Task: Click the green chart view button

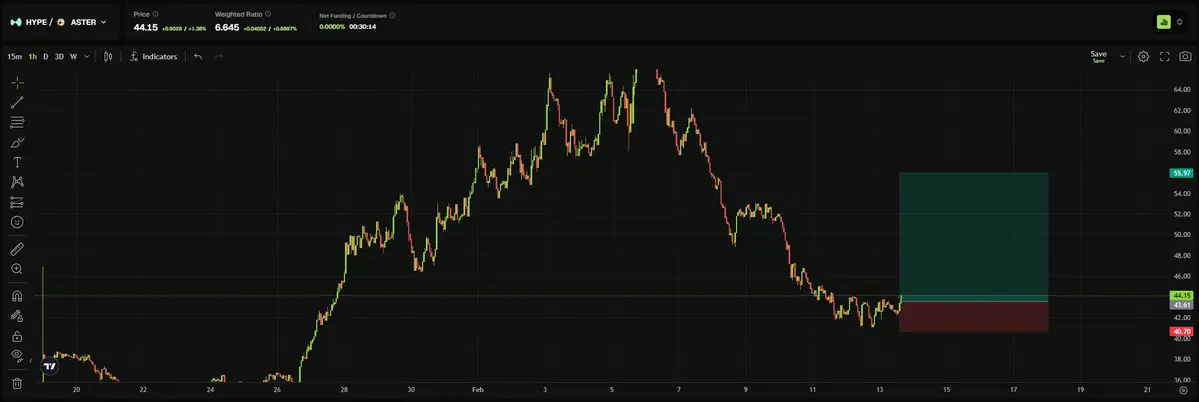Action: point(1163,22)
